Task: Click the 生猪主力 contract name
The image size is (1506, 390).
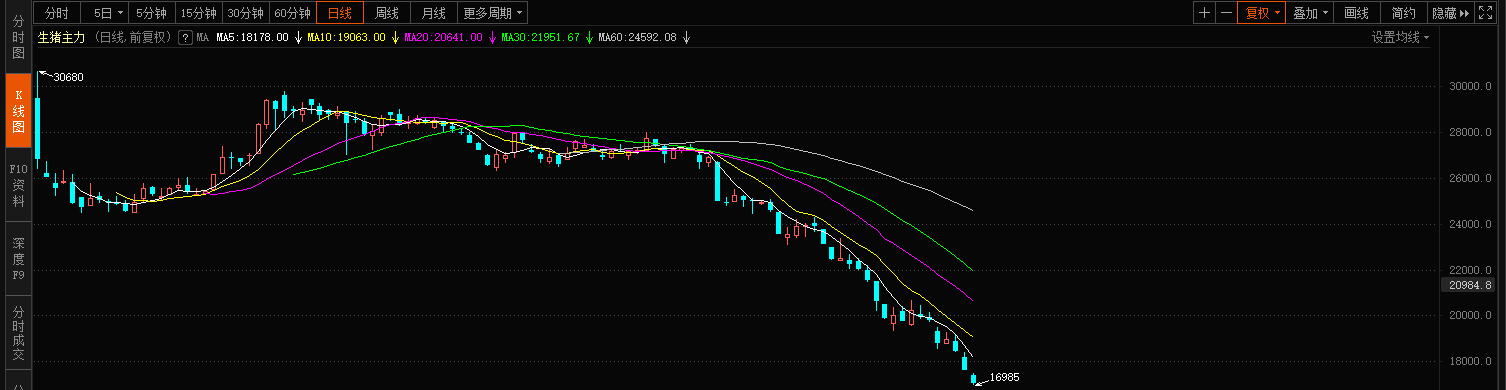Action: pos(62,37)
